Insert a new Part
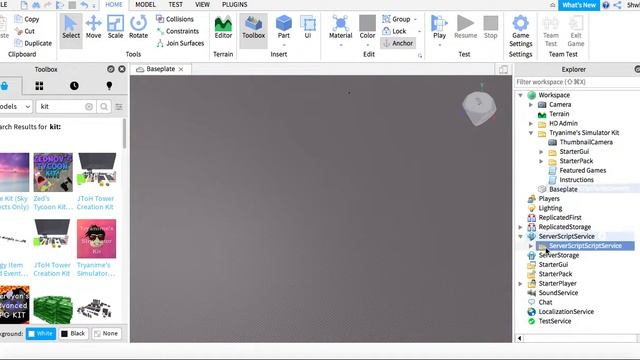This screenshot has height=360, width=640. (284, 27)
